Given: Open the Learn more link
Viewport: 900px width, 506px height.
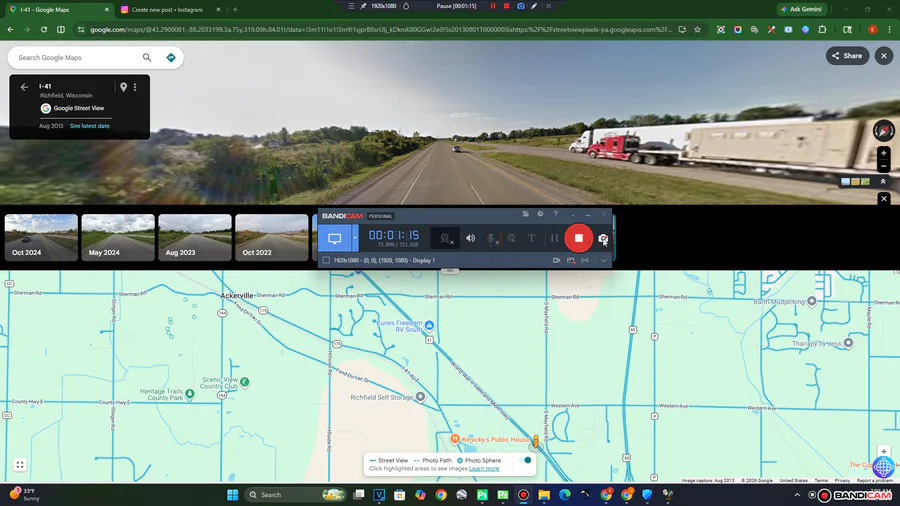Looking at the screenshot, I should pyautogui.click(x=484, y=469).
